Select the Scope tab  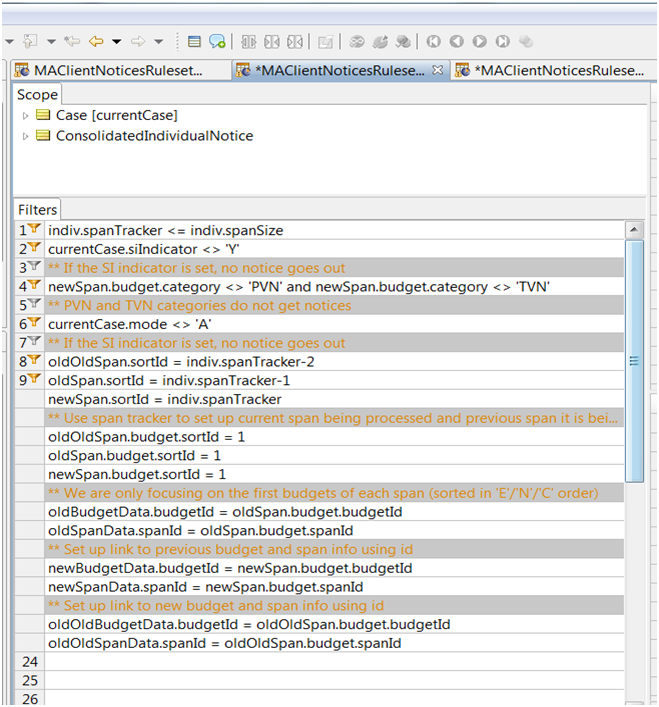tap(37, 95)
